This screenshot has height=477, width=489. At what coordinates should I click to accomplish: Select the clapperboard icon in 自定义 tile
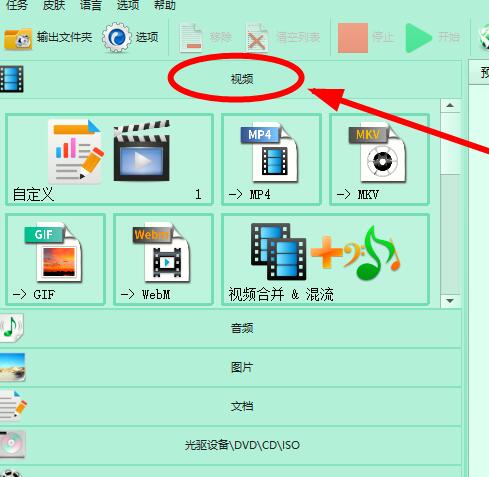[x=142, y=151]
